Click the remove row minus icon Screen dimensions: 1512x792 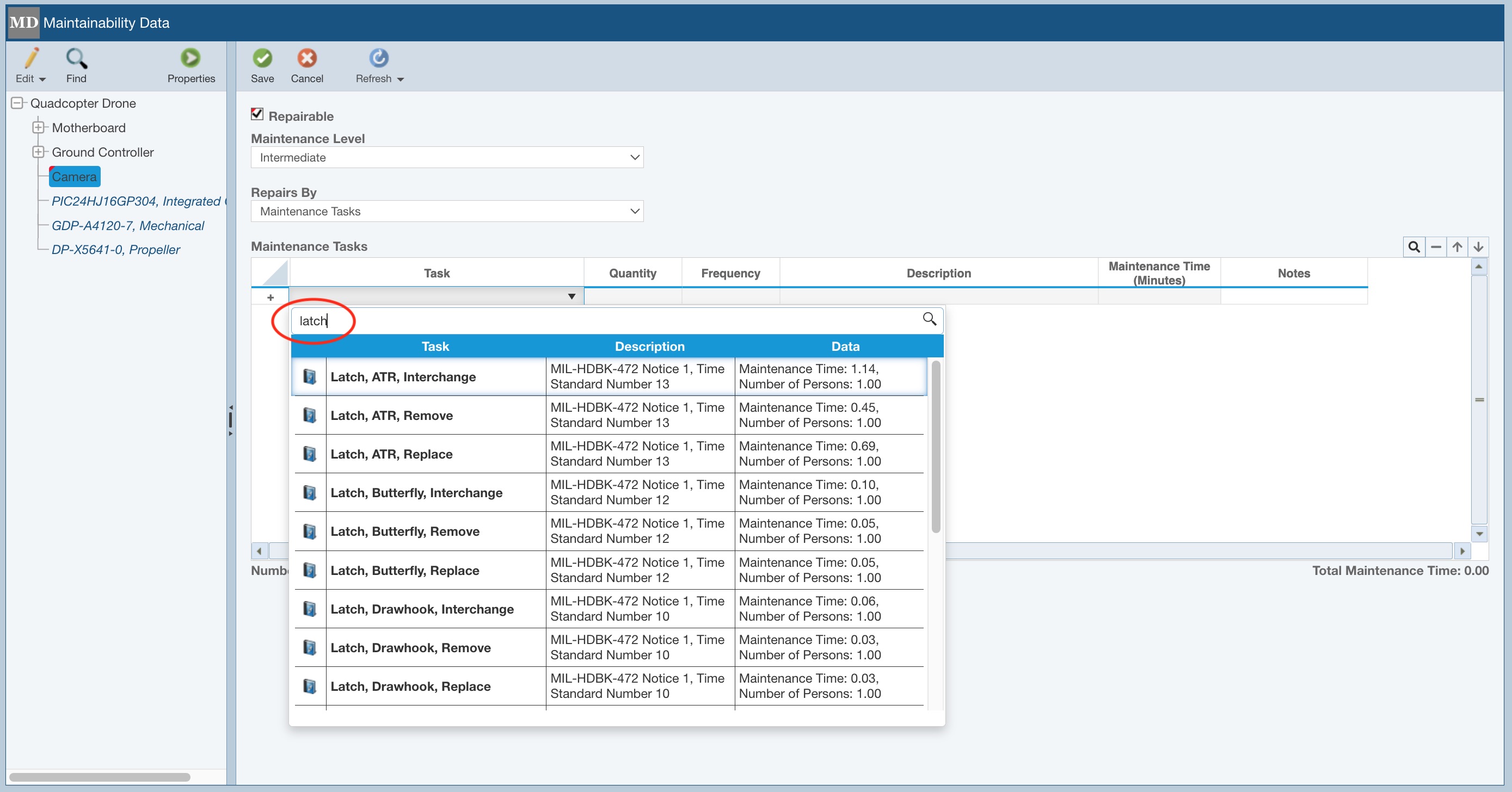pos(1436,247)
